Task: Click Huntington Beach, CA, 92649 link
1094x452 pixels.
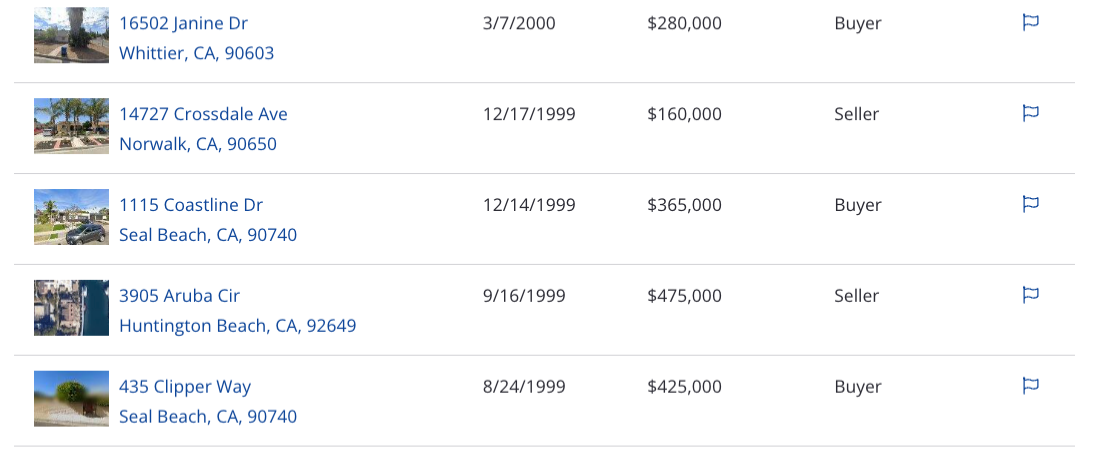Action: [x=238, y=326]
